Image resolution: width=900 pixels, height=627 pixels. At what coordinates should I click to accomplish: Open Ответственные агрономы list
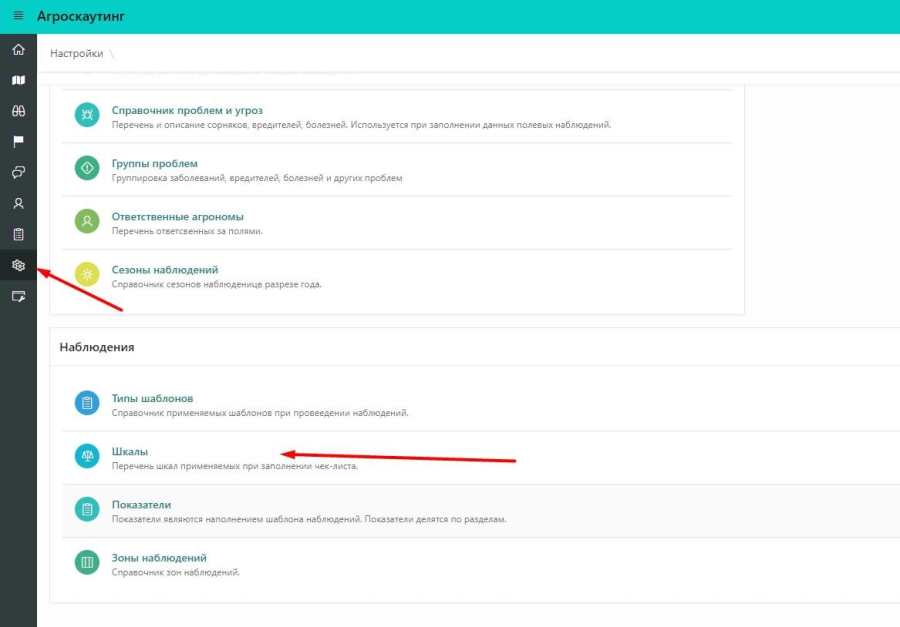pos(177,216)
